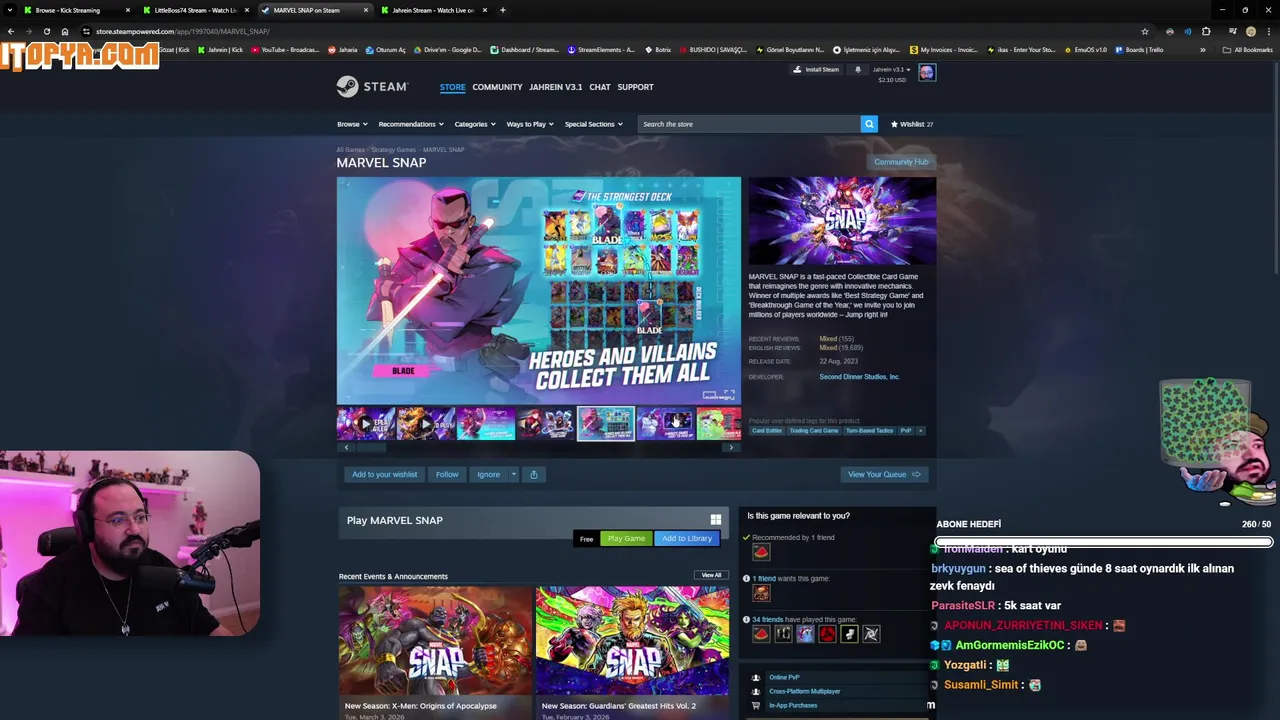
Task: Open the browser Extensions puzzle icon
Action: point(1206,31)
